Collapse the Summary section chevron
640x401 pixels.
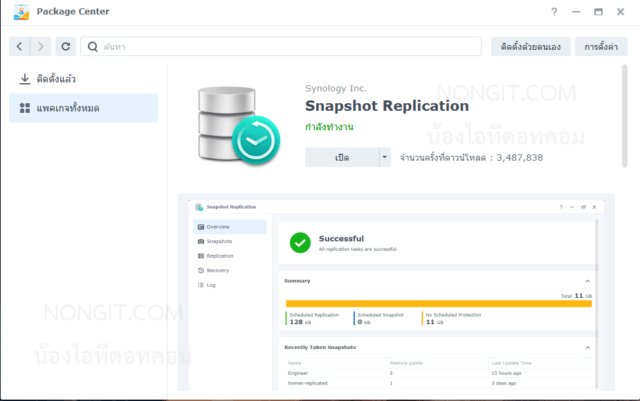tap(587, 281)
